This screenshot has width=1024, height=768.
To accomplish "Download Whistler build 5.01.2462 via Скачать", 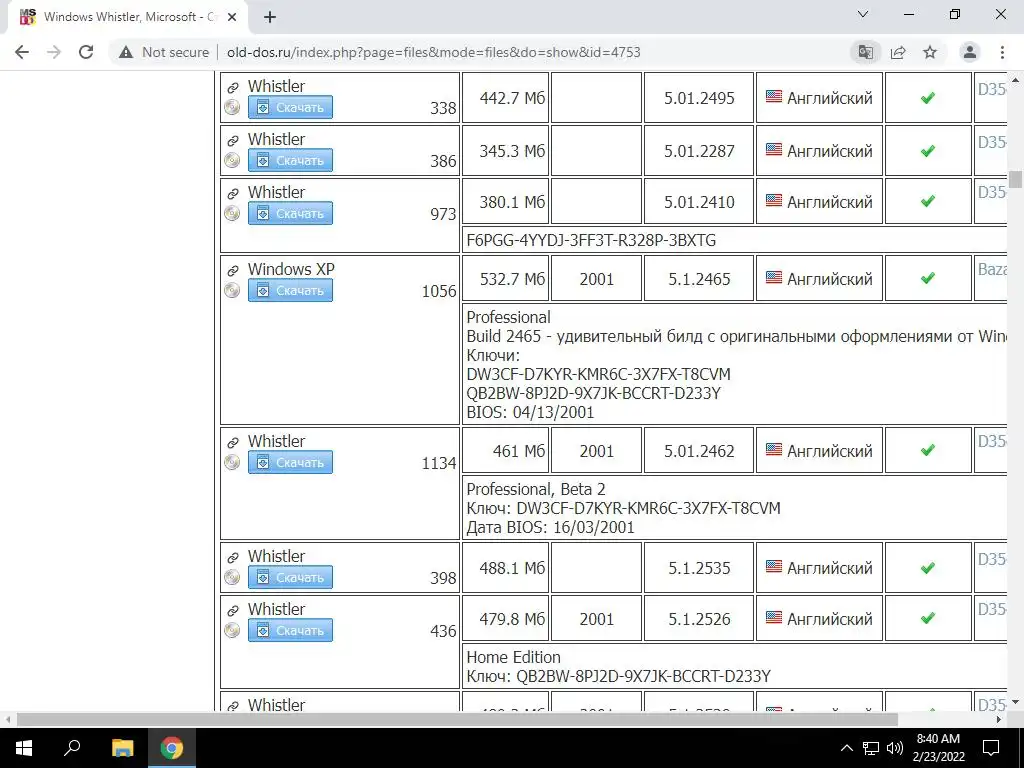I will pos(290,462).
